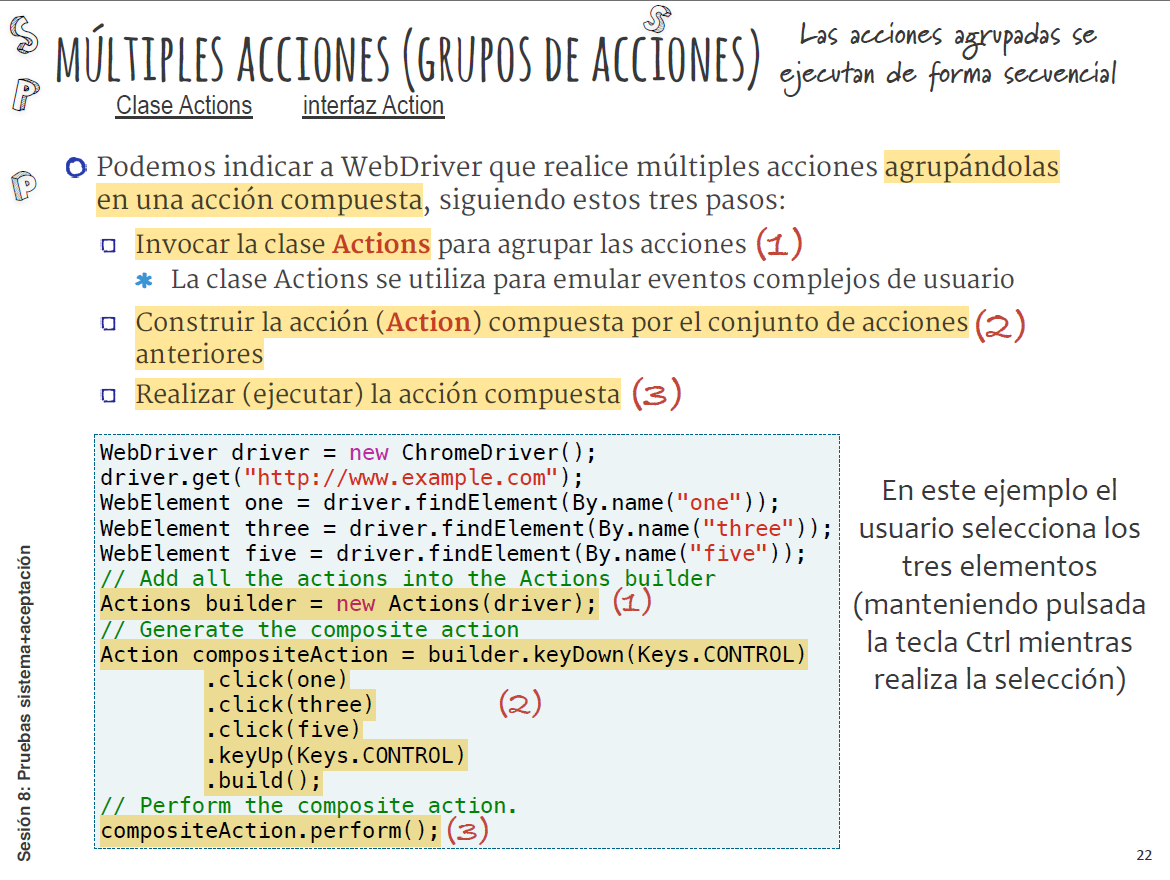
Task: Click the P annotation icon beside the main bullet
Action: 22,187
